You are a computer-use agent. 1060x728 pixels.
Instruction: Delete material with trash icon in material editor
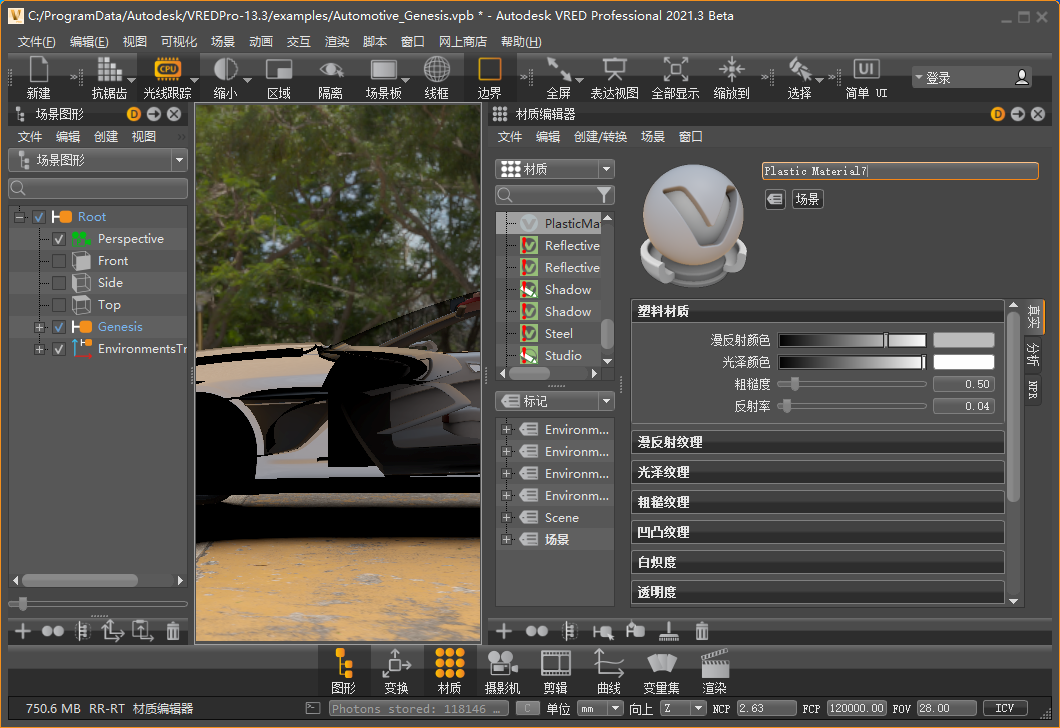tap(702, 631)
